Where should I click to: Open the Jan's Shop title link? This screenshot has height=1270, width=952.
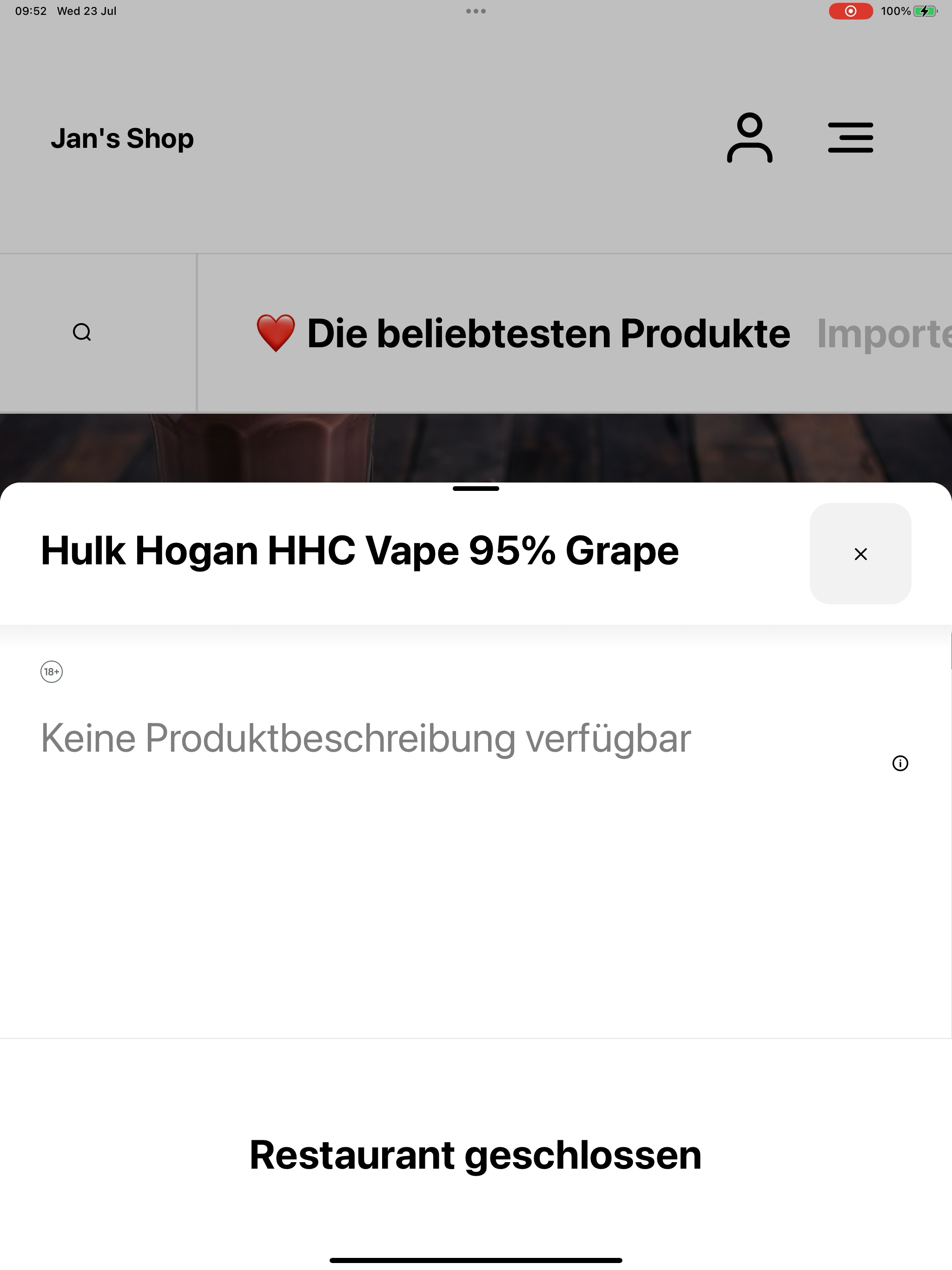[122, 139]
